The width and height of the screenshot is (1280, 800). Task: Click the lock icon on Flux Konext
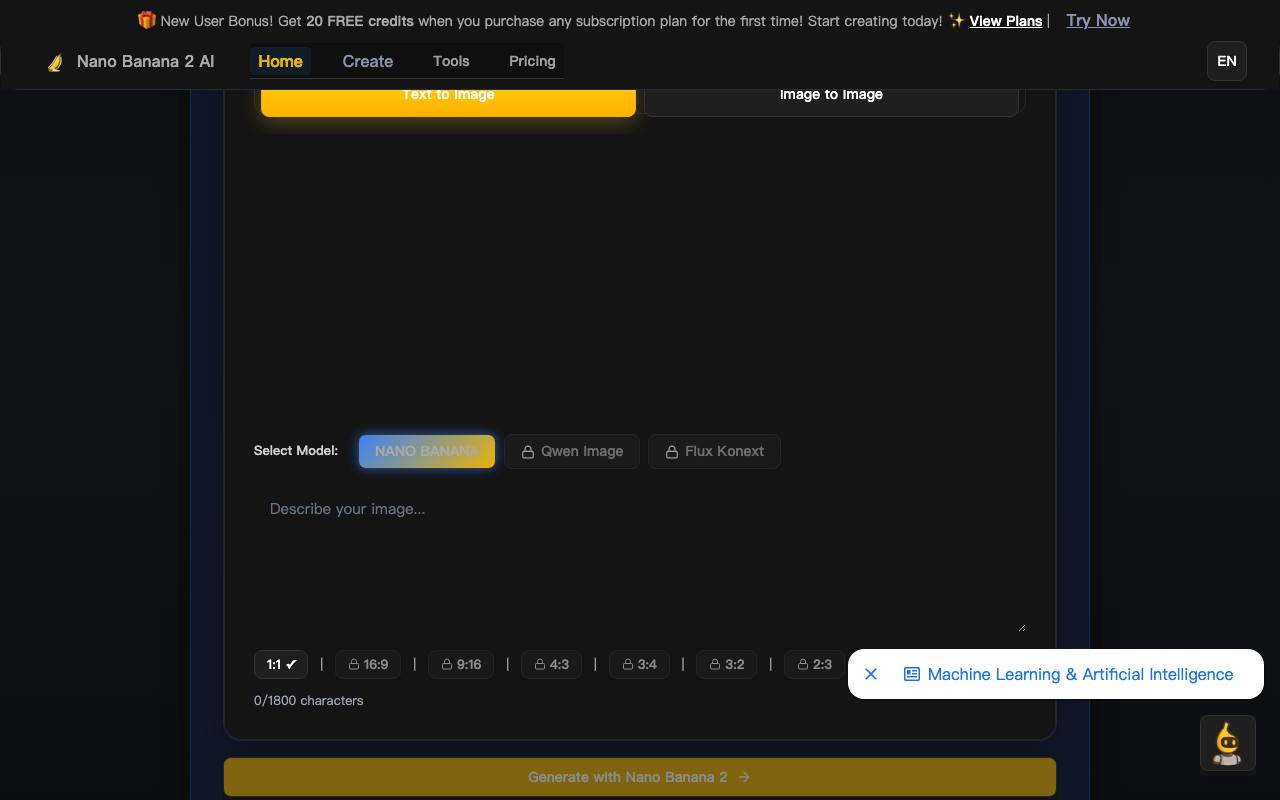672,452
